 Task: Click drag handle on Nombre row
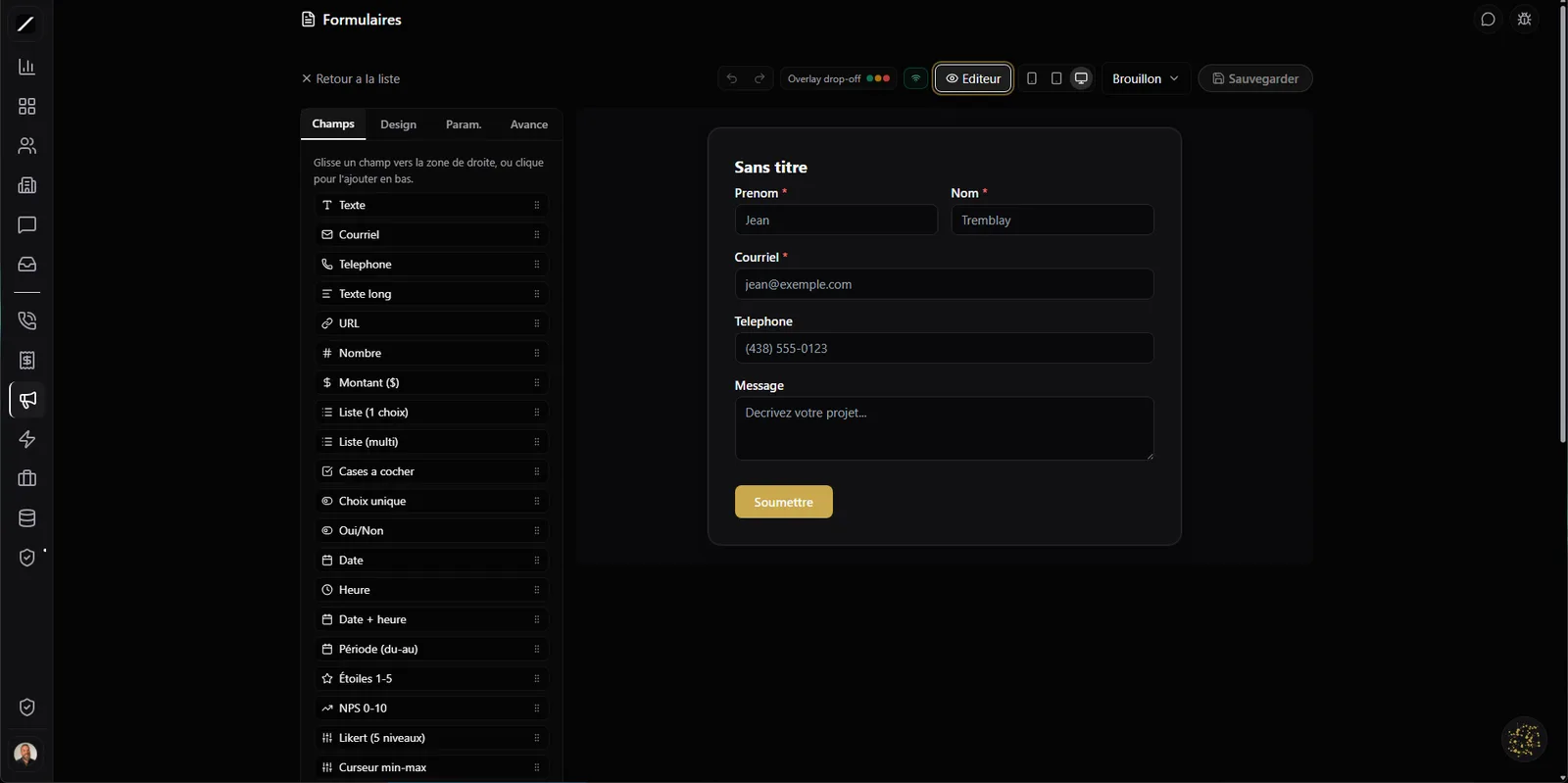pos(537,353)
